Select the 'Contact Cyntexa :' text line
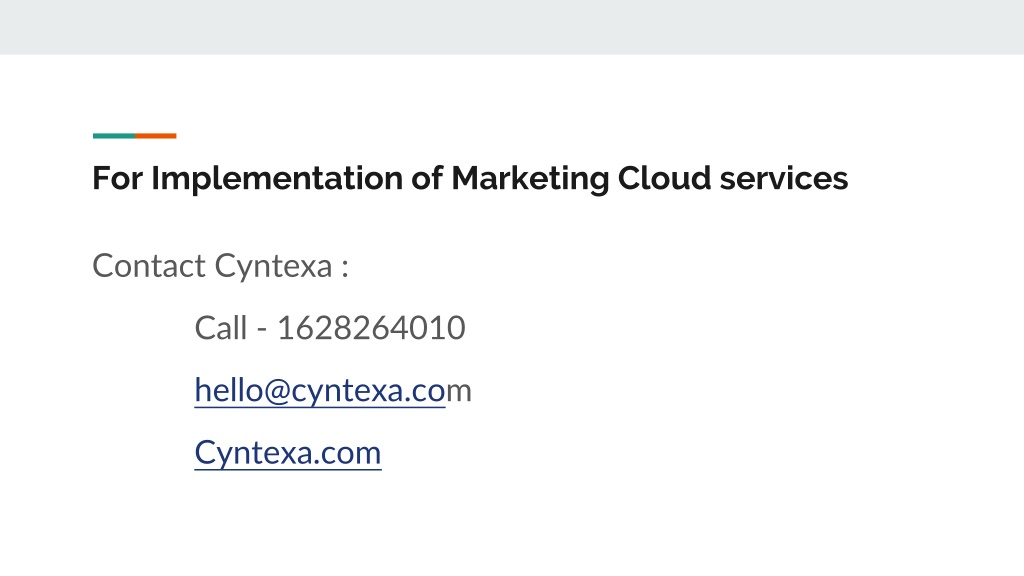1024x576 pixels. [x=221, y=266]
